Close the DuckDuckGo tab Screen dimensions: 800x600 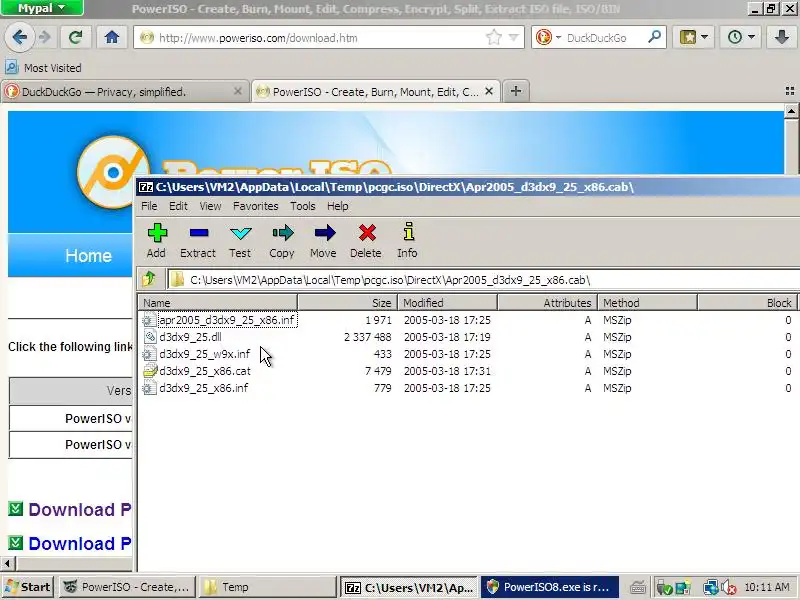238,91
